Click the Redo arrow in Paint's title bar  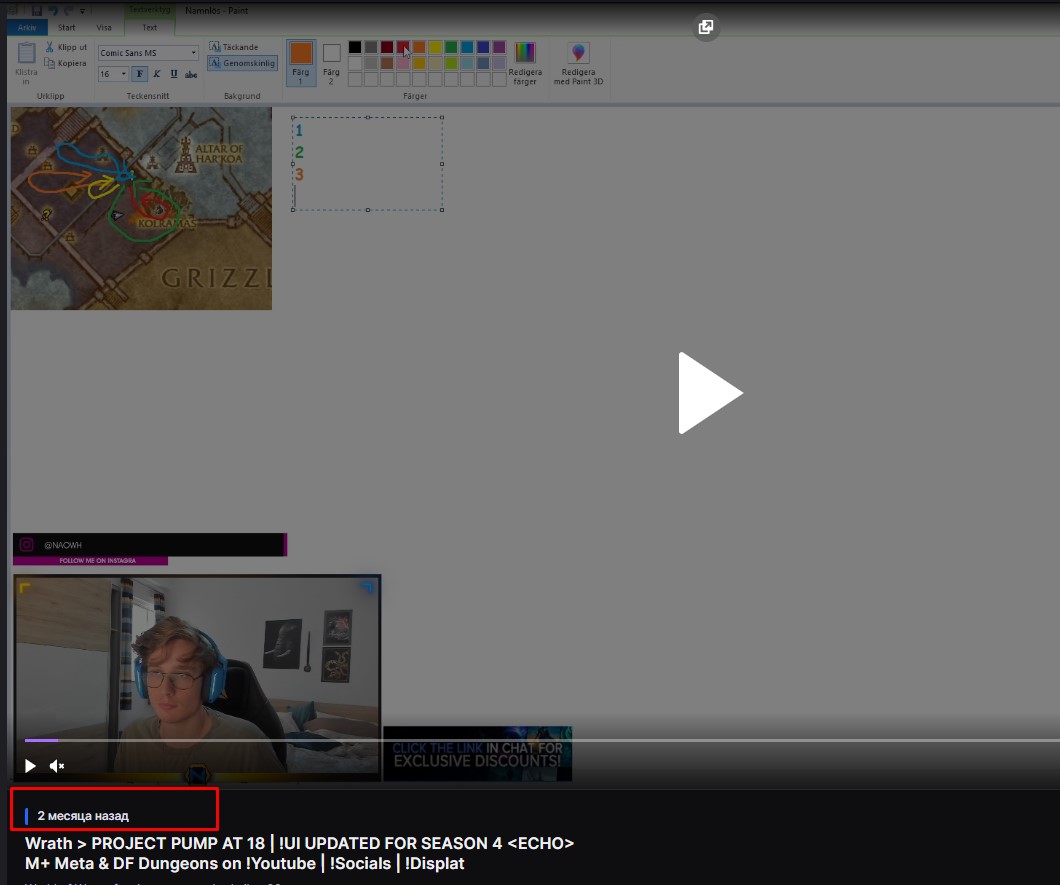68,10
